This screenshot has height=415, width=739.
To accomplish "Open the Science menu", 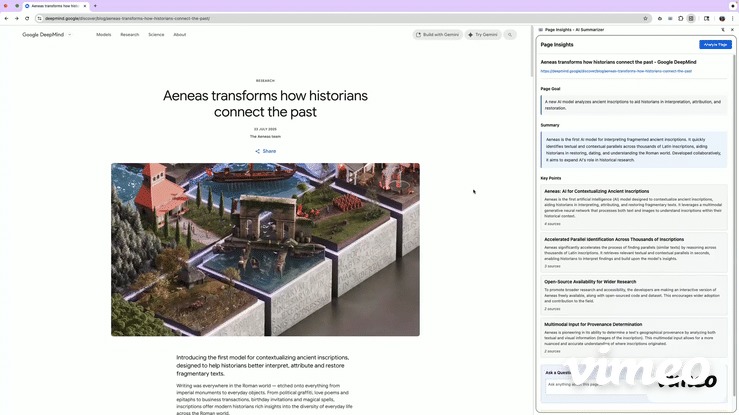I will click(x=156, y=35).
